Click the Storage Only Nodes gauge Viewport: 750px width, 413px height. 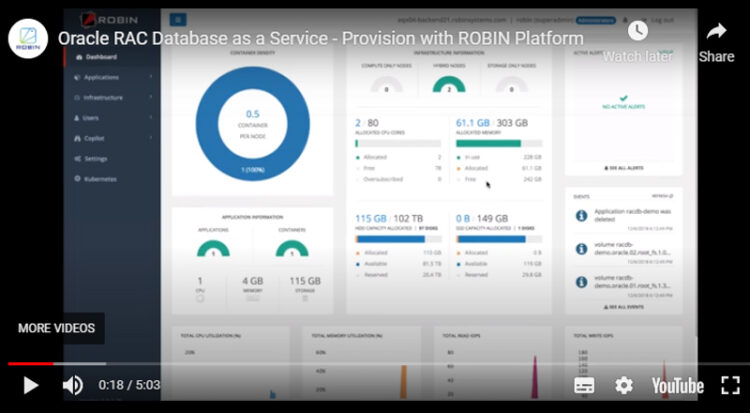512,85
